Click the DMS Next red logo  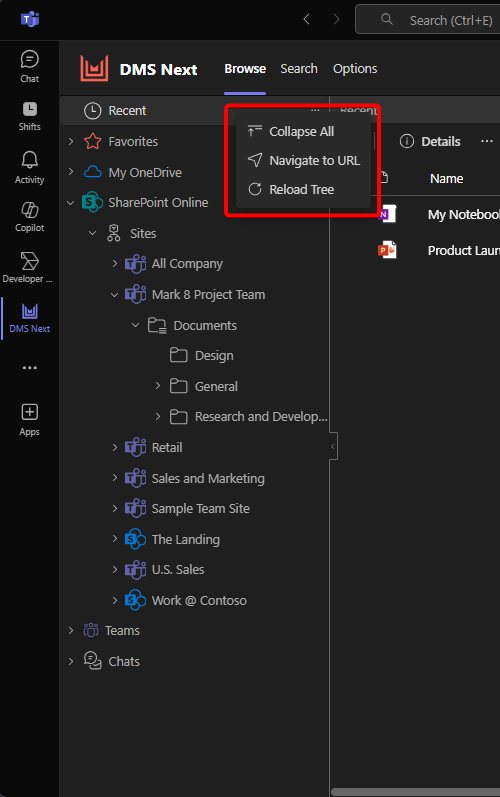(x=95, y=68)
